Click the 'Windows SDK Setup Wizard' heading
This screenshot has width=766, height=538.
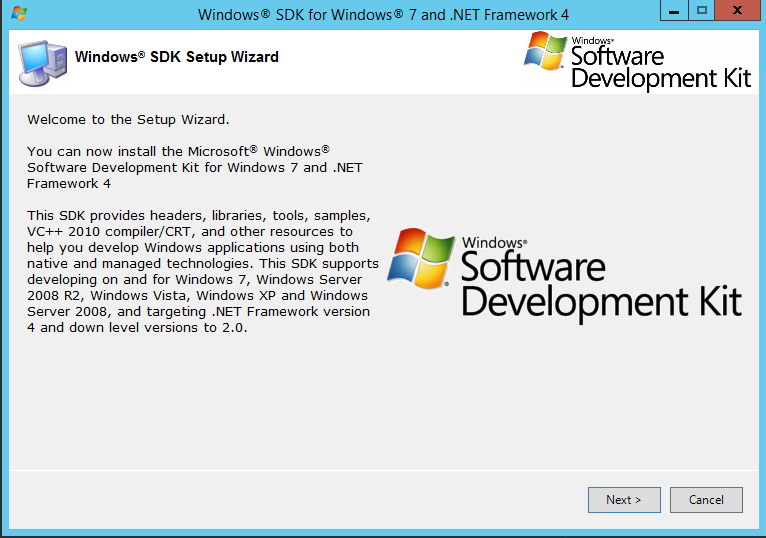176,57
